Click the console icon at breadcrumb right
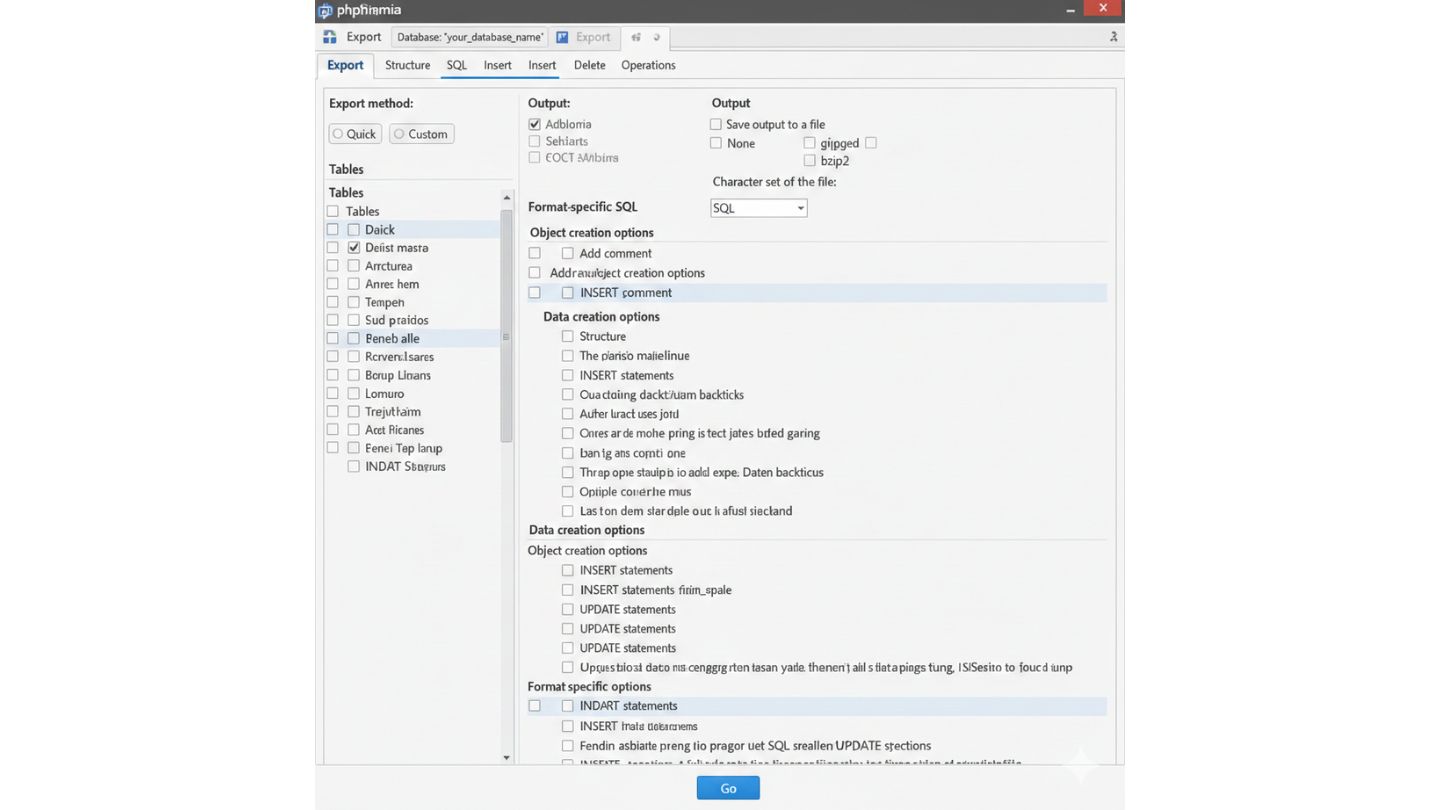The width and height of the screenshot is (1440, 810). [1112, 36]
